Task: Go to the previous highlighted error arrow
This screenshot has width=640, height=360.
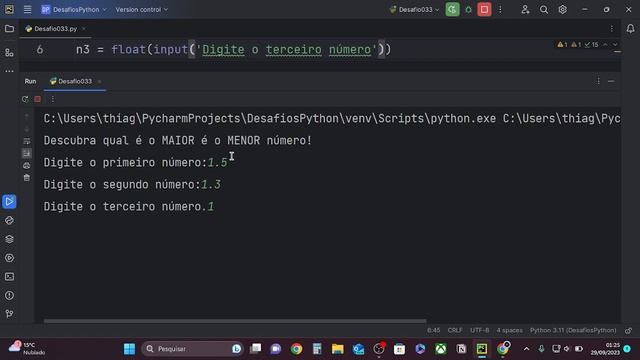Action: pos(605,44)
